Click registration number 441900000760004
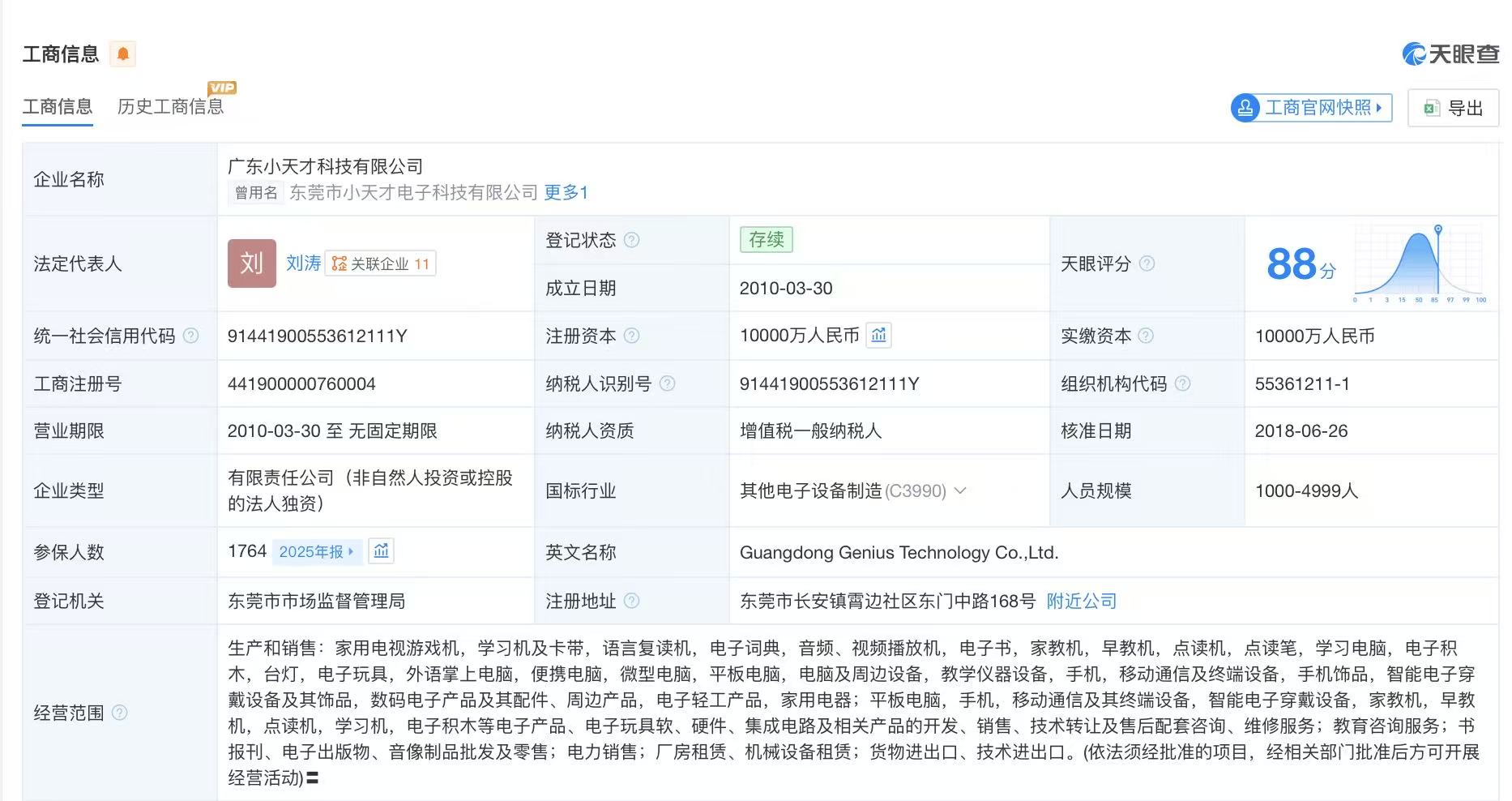1512x801 pixels. click(301, 383)
